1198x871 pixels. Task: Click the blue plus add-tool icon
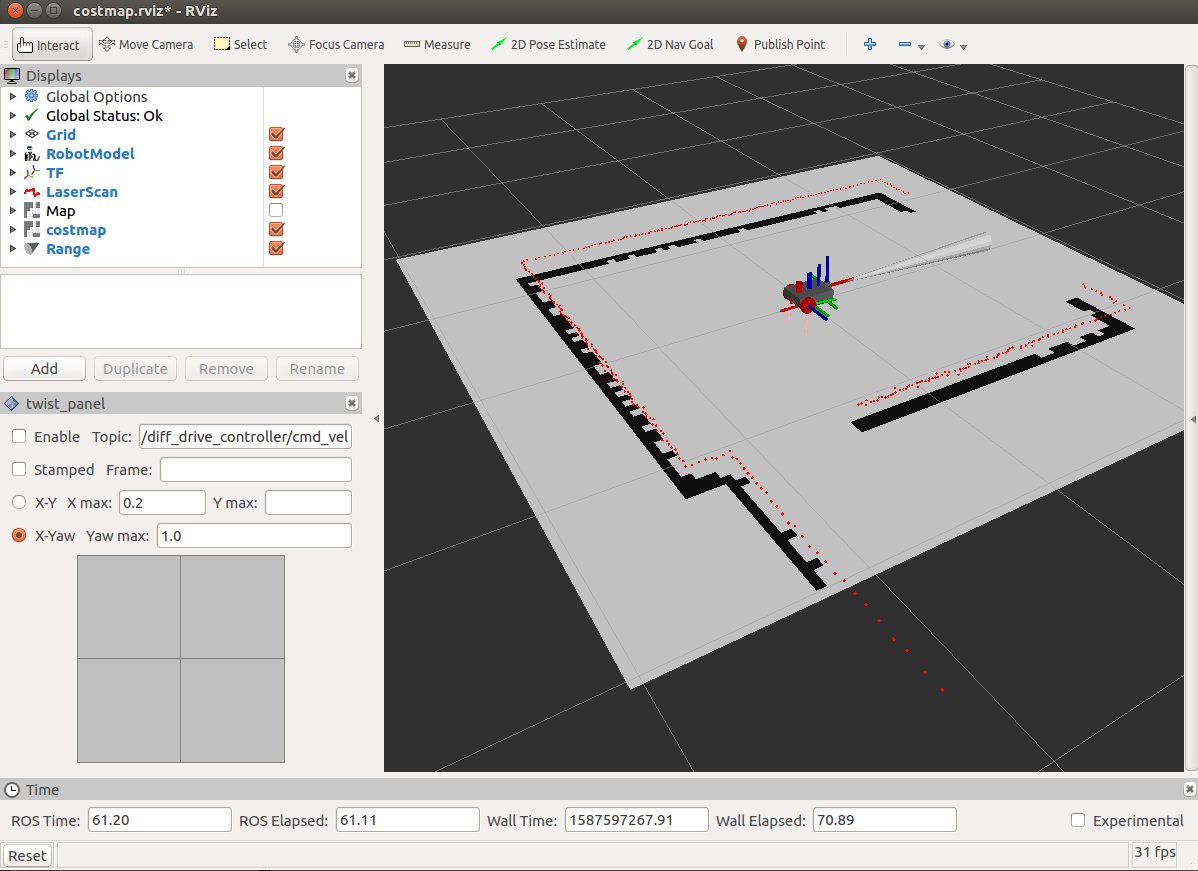(x=869, y=44)
